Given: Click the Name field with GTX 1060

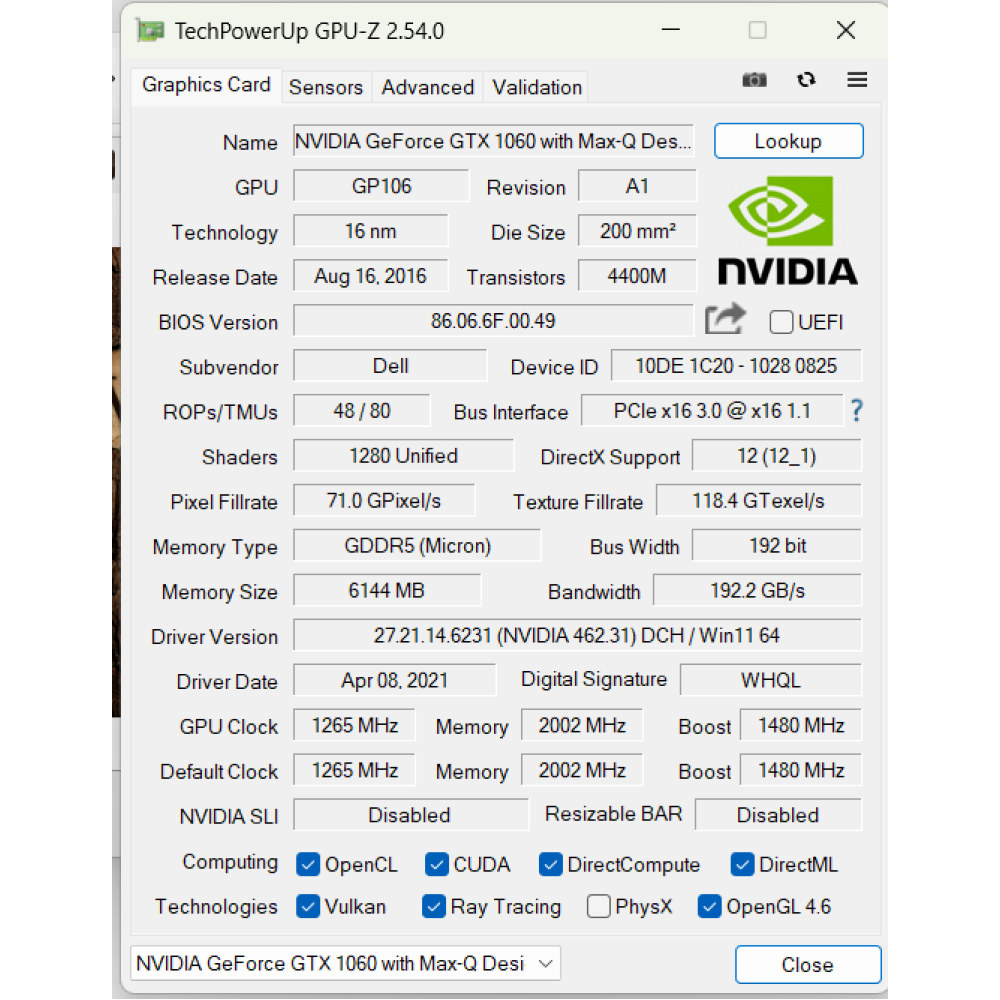Looking at the screenshot, I should (x=493, y=141).
